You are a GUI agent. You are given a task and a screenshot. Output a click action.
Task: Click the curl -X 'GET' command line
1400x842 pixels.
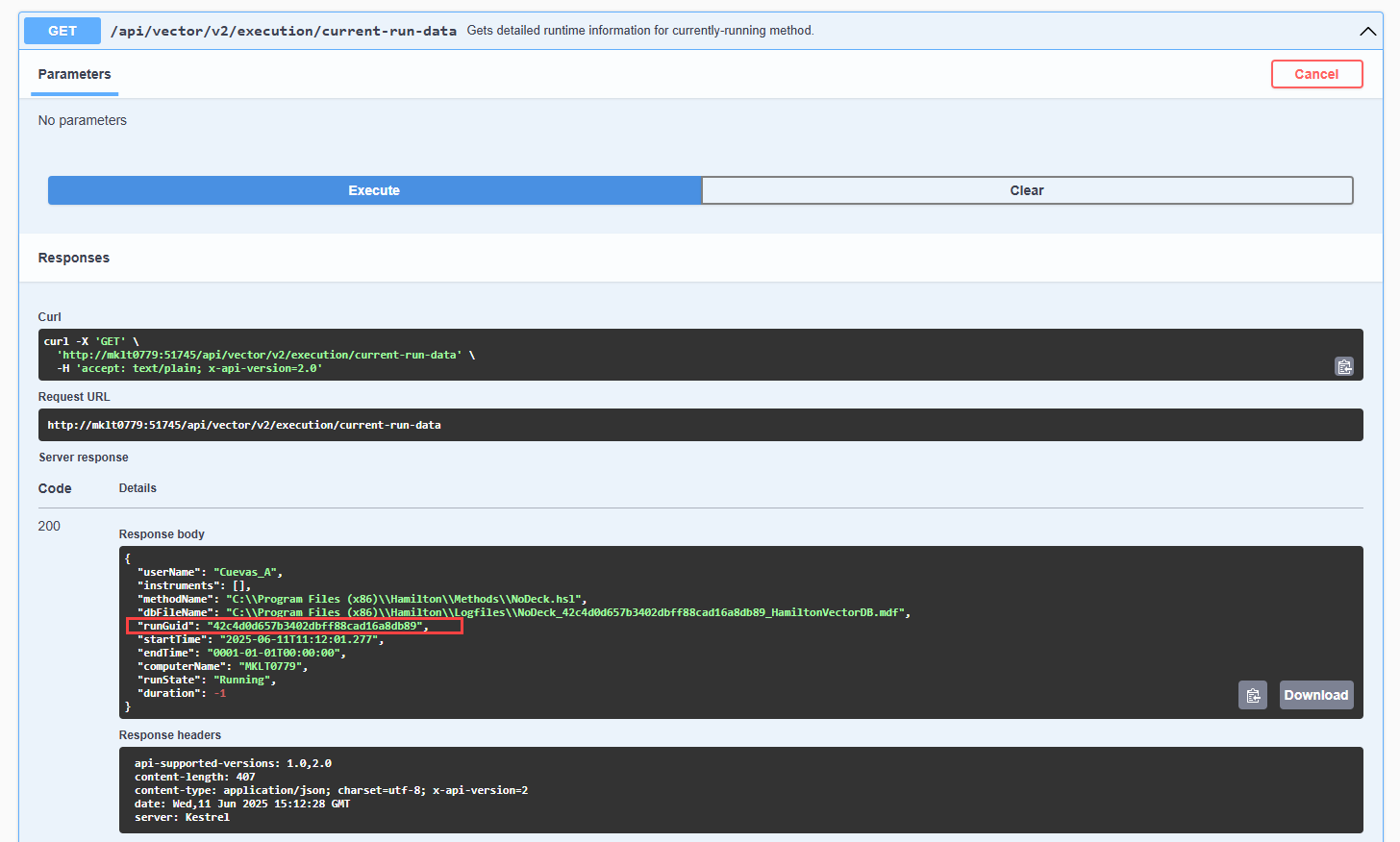point(91,341)
